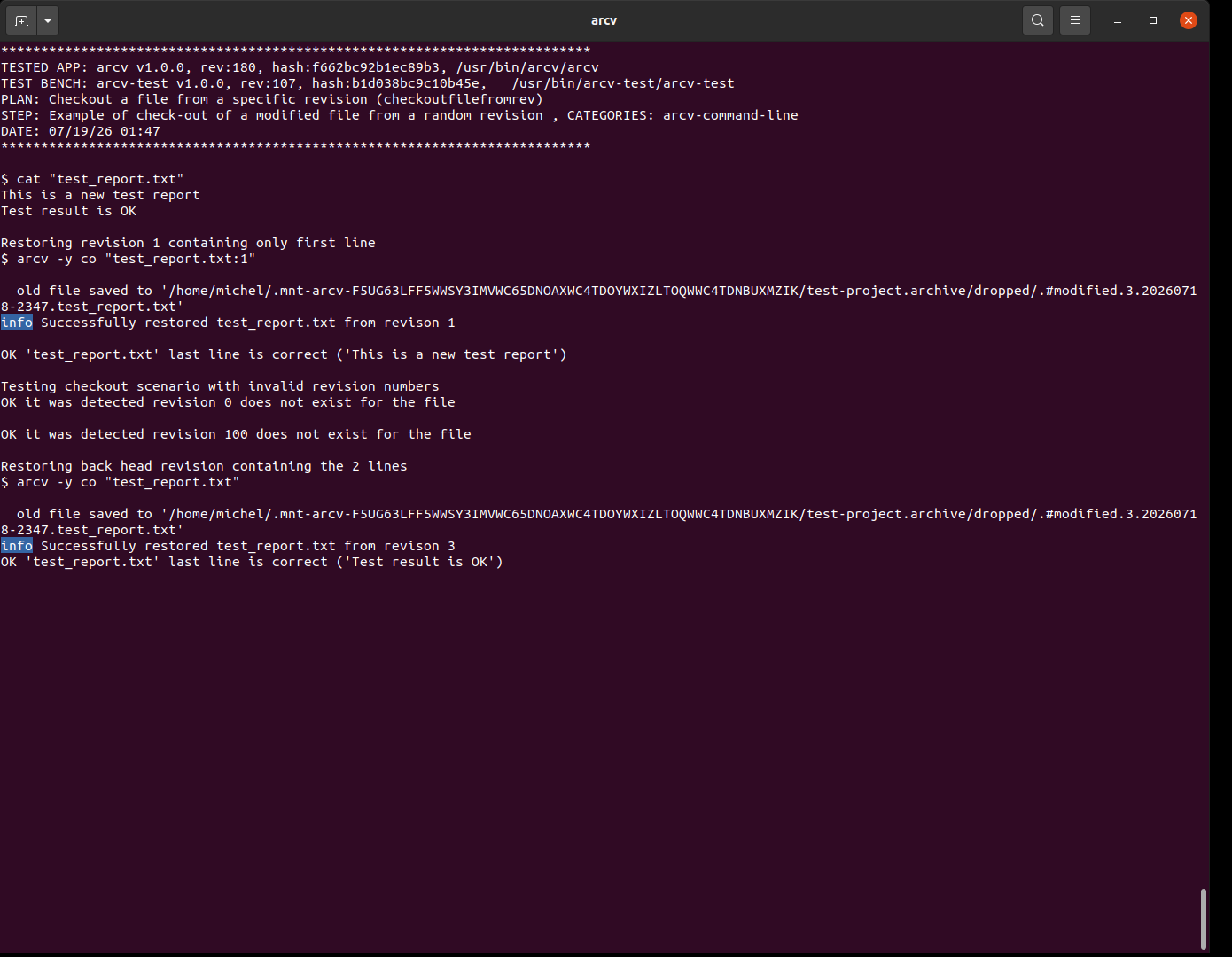Click the terminal vertical scrollbar thumb
This screenshot has width=1232, height=957.
tap(1203, 919)
